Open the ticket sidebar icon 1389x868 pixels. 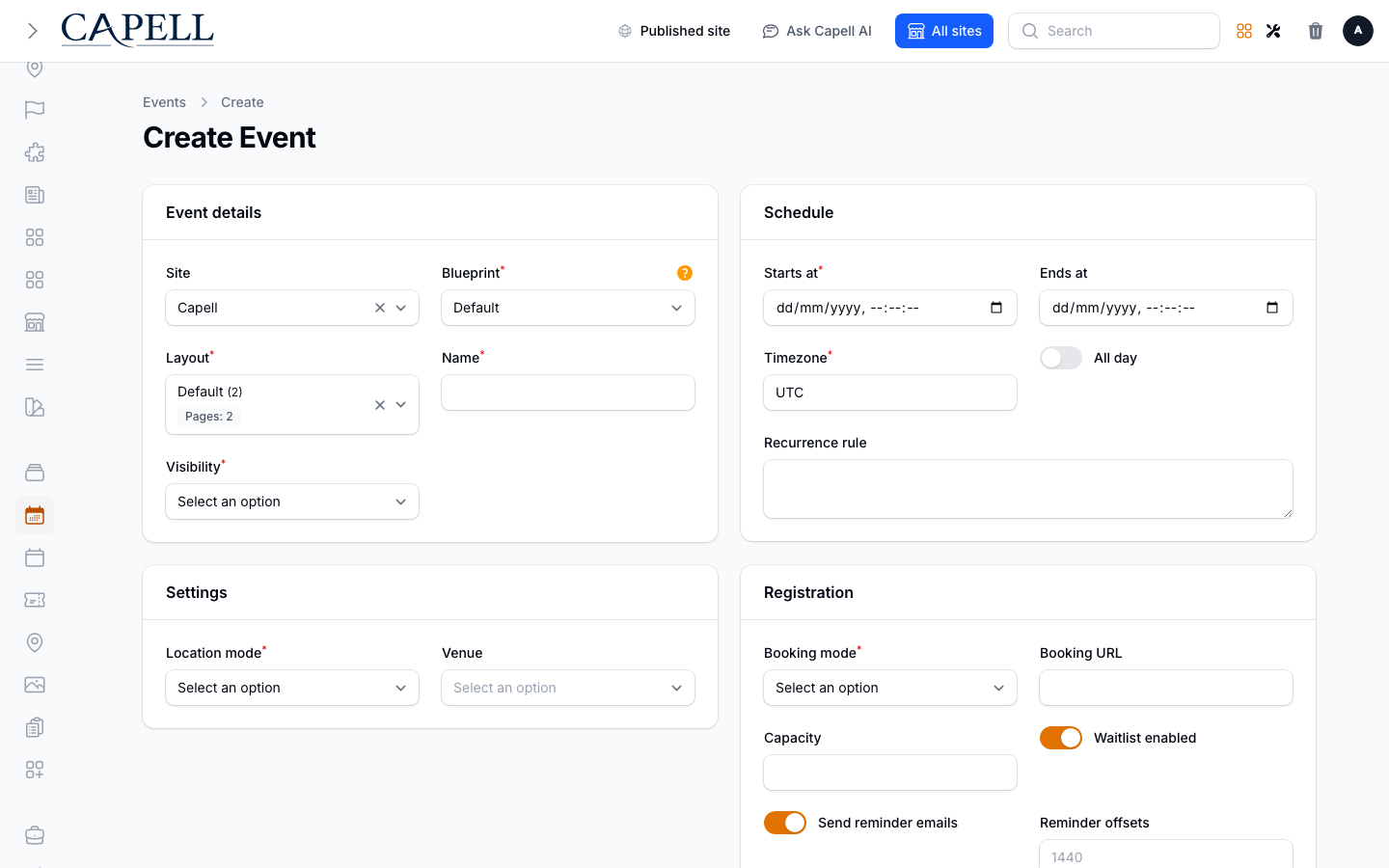point(35,600)
